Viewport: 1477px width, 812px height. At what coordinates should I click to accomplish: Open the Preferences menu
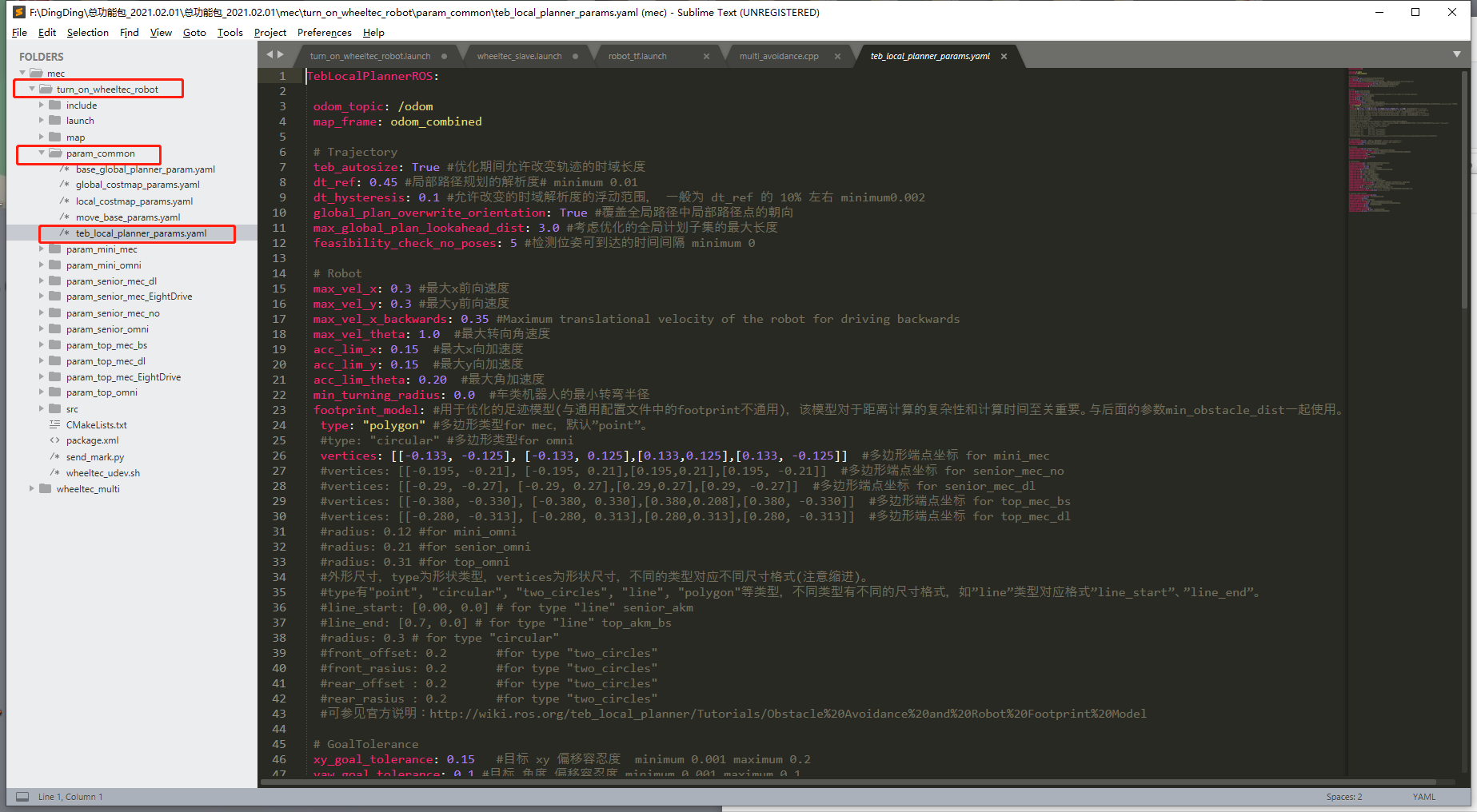coord(324,33)
